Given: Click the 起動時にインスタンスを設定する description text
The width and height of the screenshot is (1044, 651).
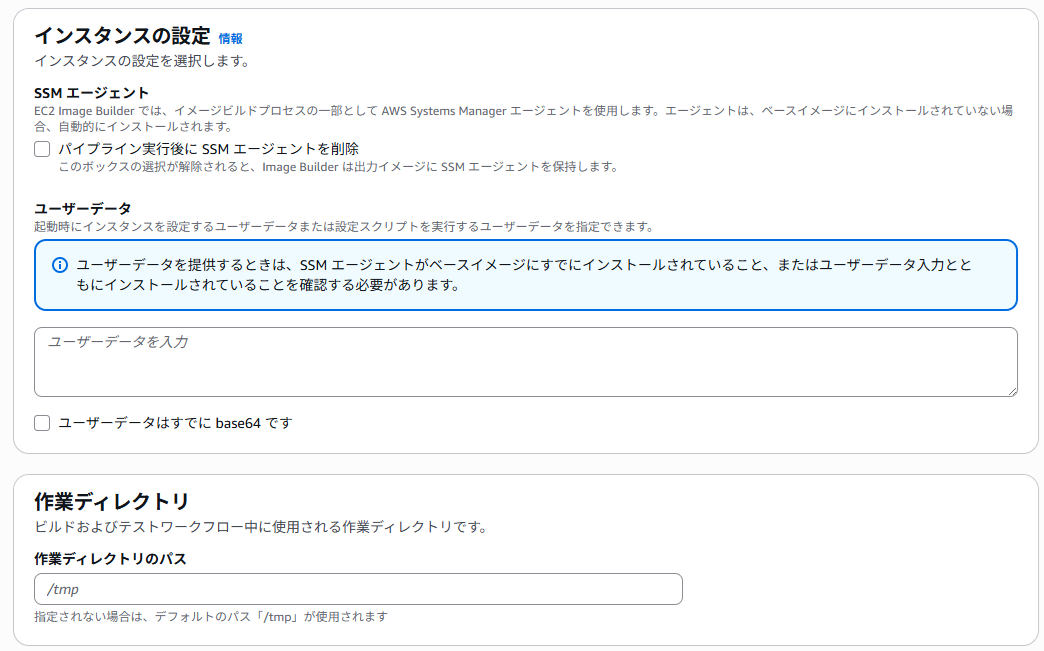Looking at the screenshot, I should coord(345,227).
